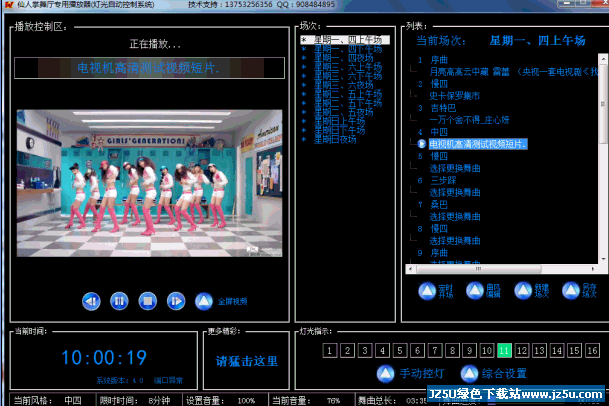Select playlist item 1 序曲
Image resolution: width=609 pixels, height=406 pixels.
439,60
